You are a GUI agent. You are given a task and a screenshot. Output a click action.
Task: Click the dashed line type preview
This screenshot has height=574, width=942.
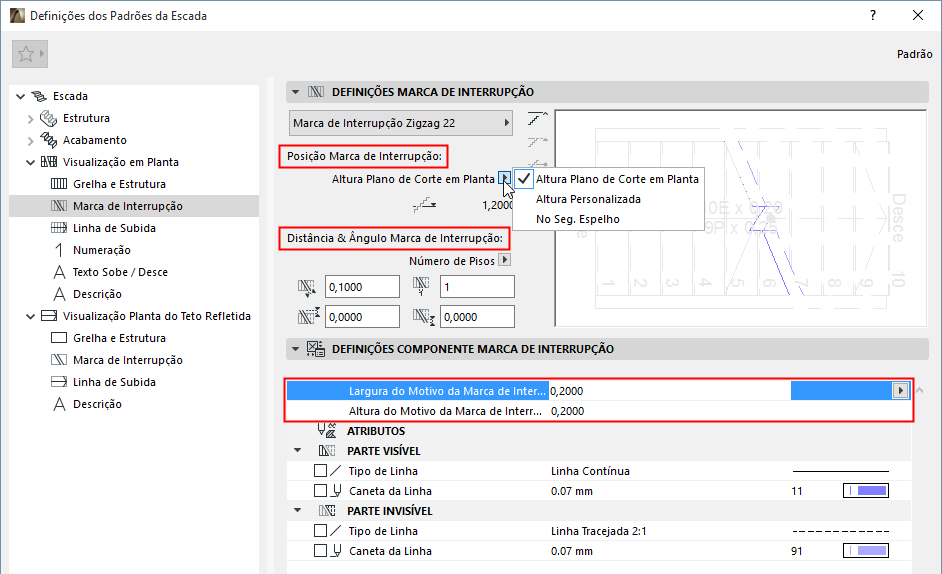pyautogui.click(x=840, y=531)
